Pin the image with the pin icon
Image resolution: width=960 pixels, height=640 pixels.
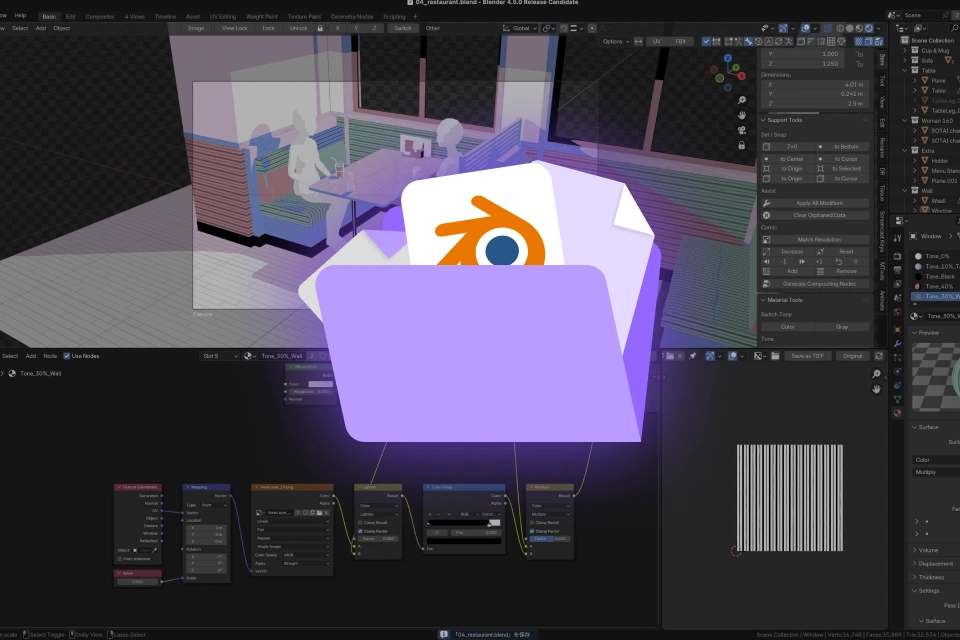tap(692, 356)
